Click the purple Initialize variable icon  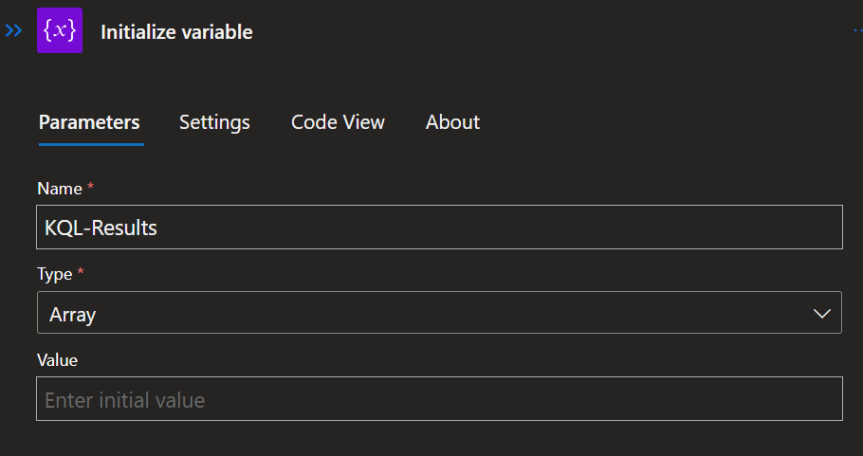[59, 32]
